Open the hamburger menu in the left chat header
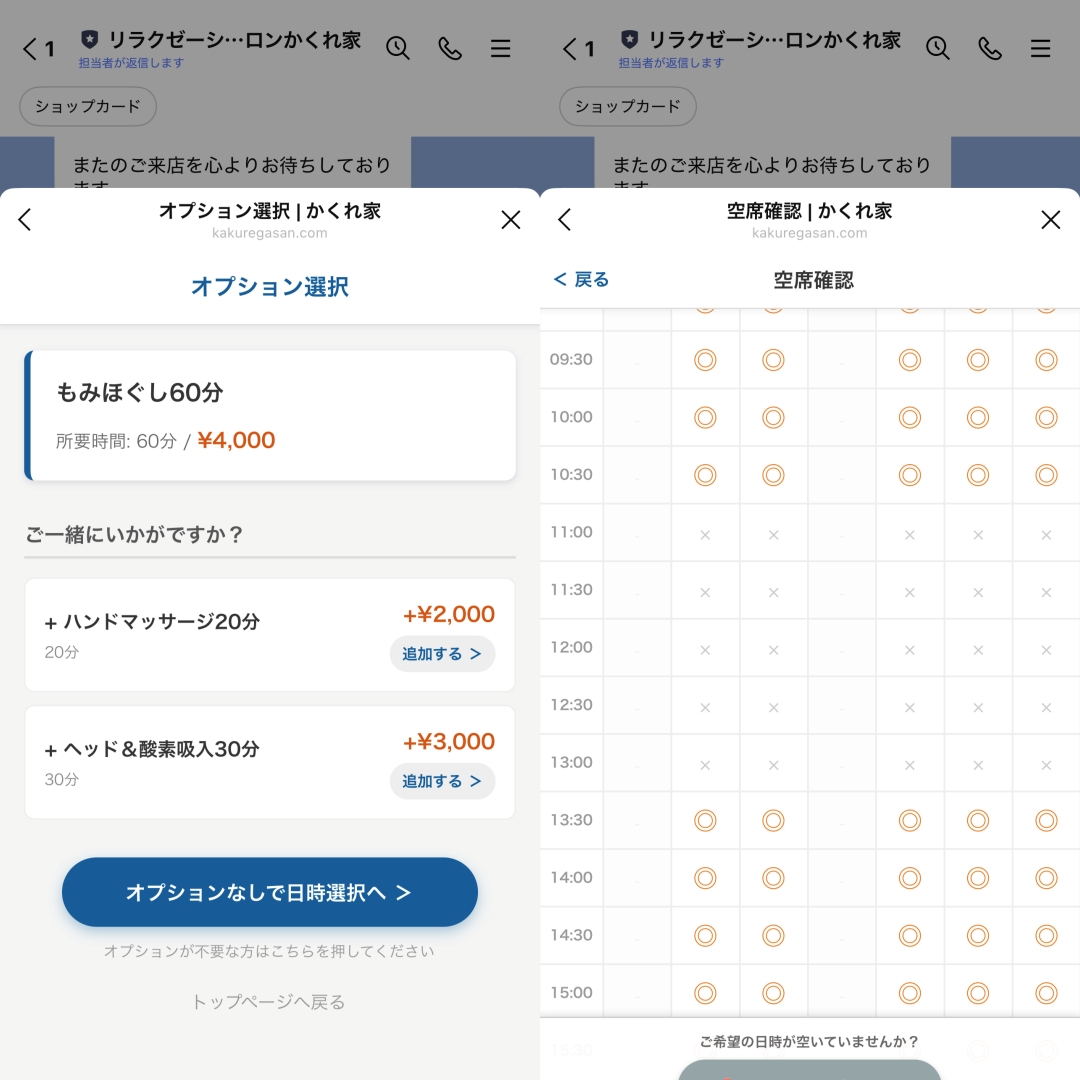The width and height of the screenshot is (1080, 1080). (500, 47)
